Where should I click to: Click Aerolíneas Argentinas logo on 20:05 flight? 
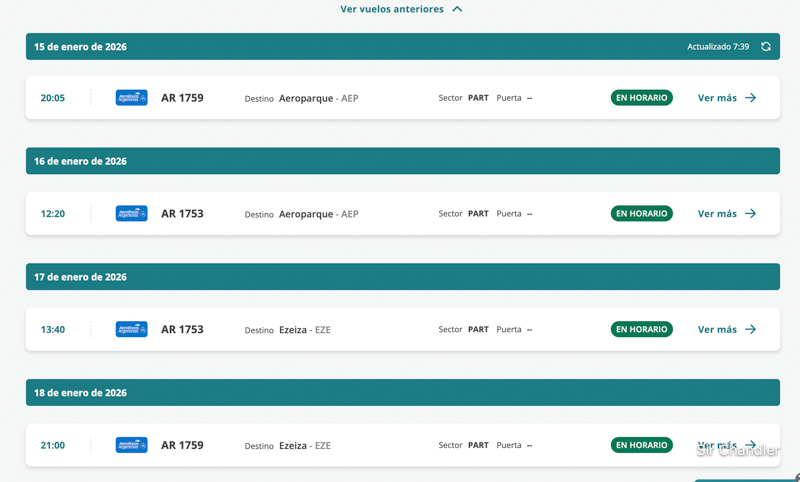click(x=131, y=98)
